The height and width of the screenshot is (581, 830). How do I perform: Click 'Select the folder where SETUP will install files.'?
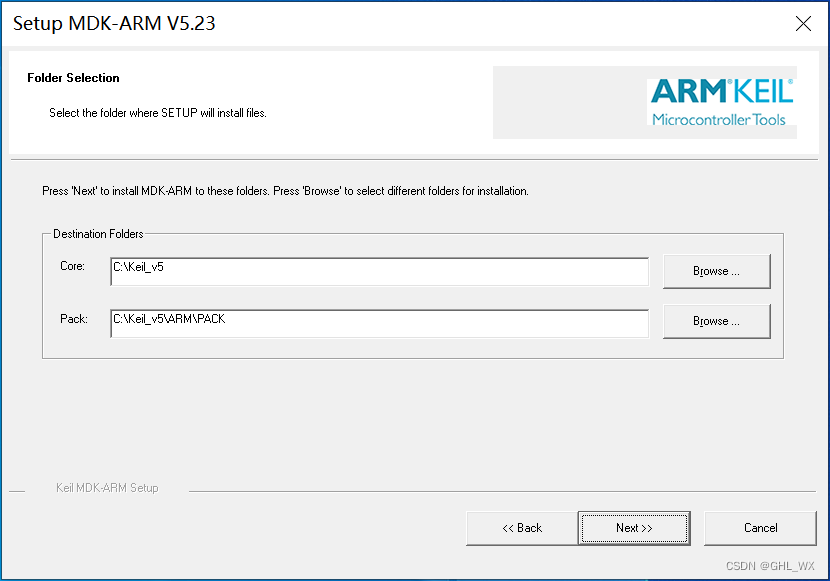[158, 113]
